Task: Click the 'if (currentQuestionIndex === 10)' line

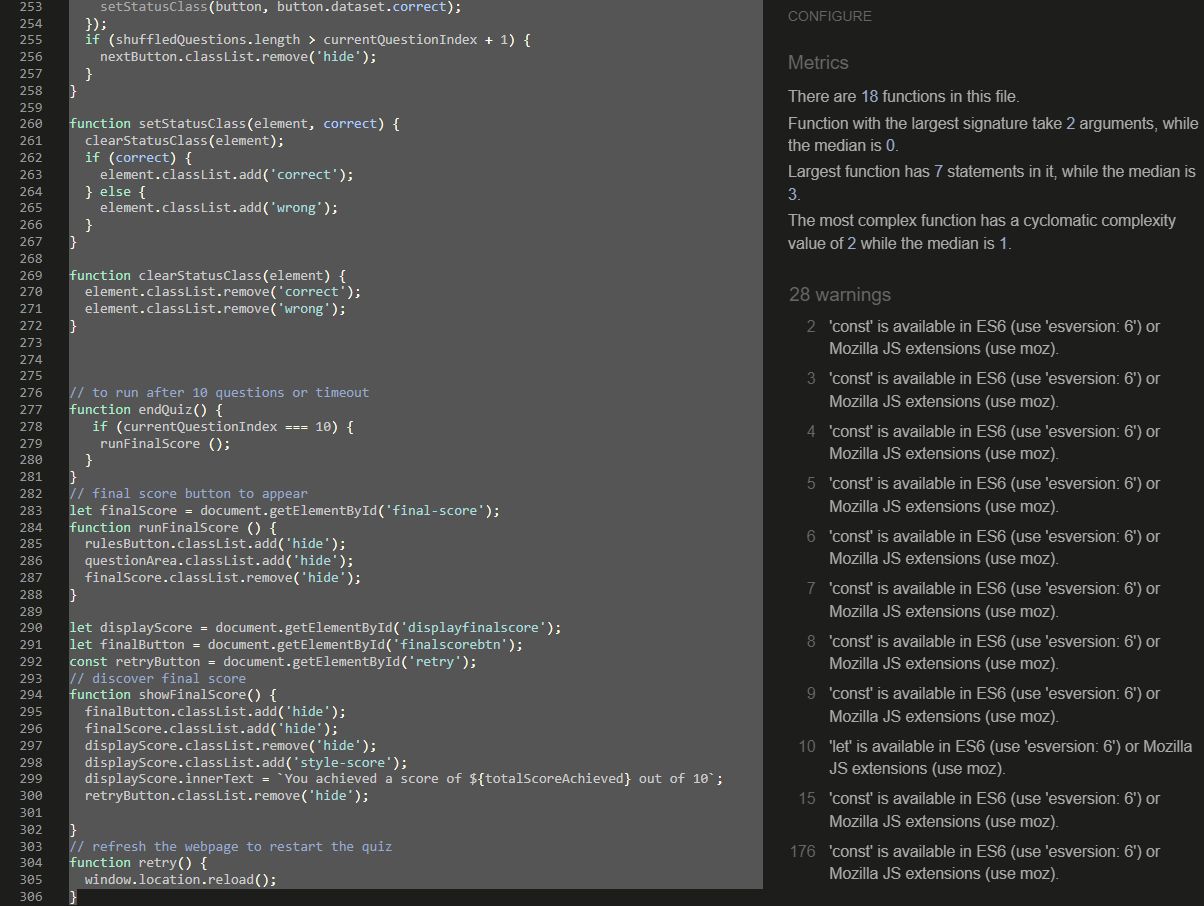Action: (223, 426)
